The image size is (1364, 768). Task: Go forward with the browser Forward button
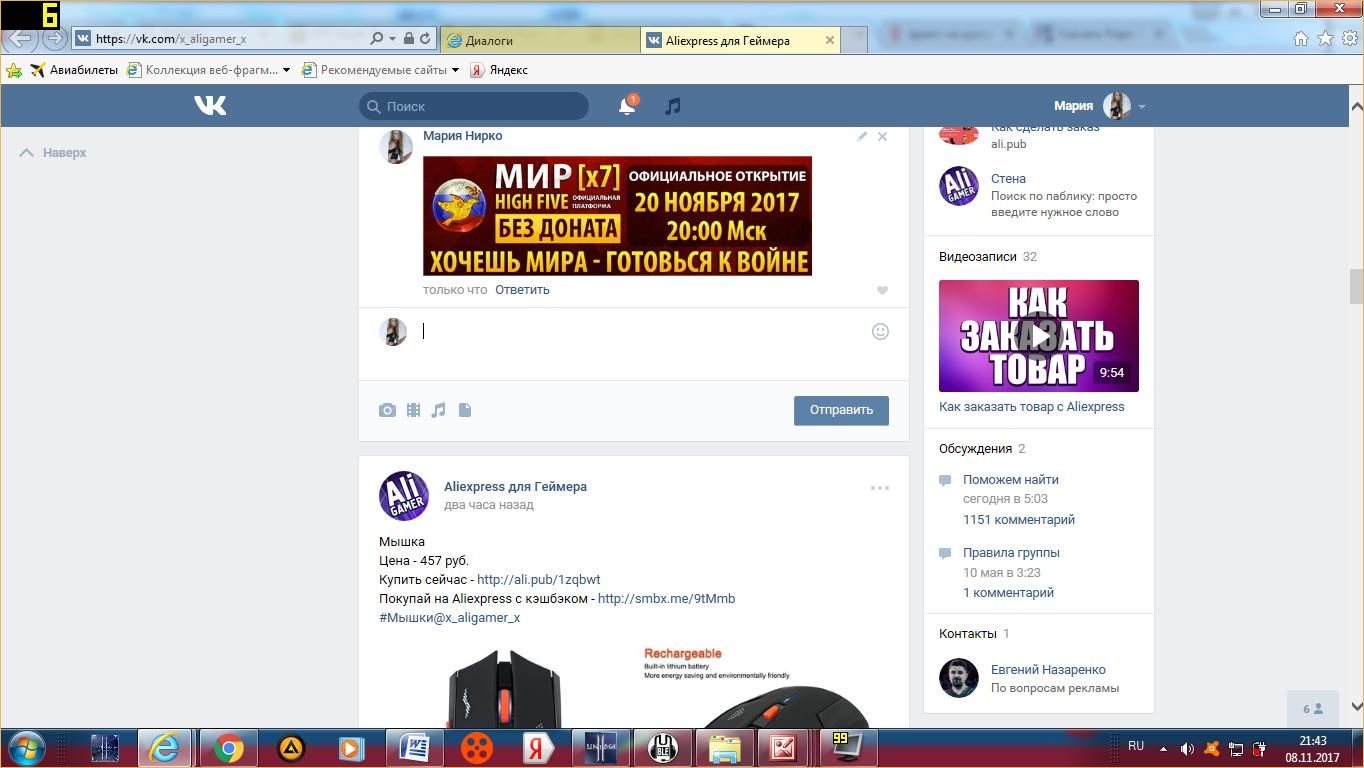click(x=55, y=39)
